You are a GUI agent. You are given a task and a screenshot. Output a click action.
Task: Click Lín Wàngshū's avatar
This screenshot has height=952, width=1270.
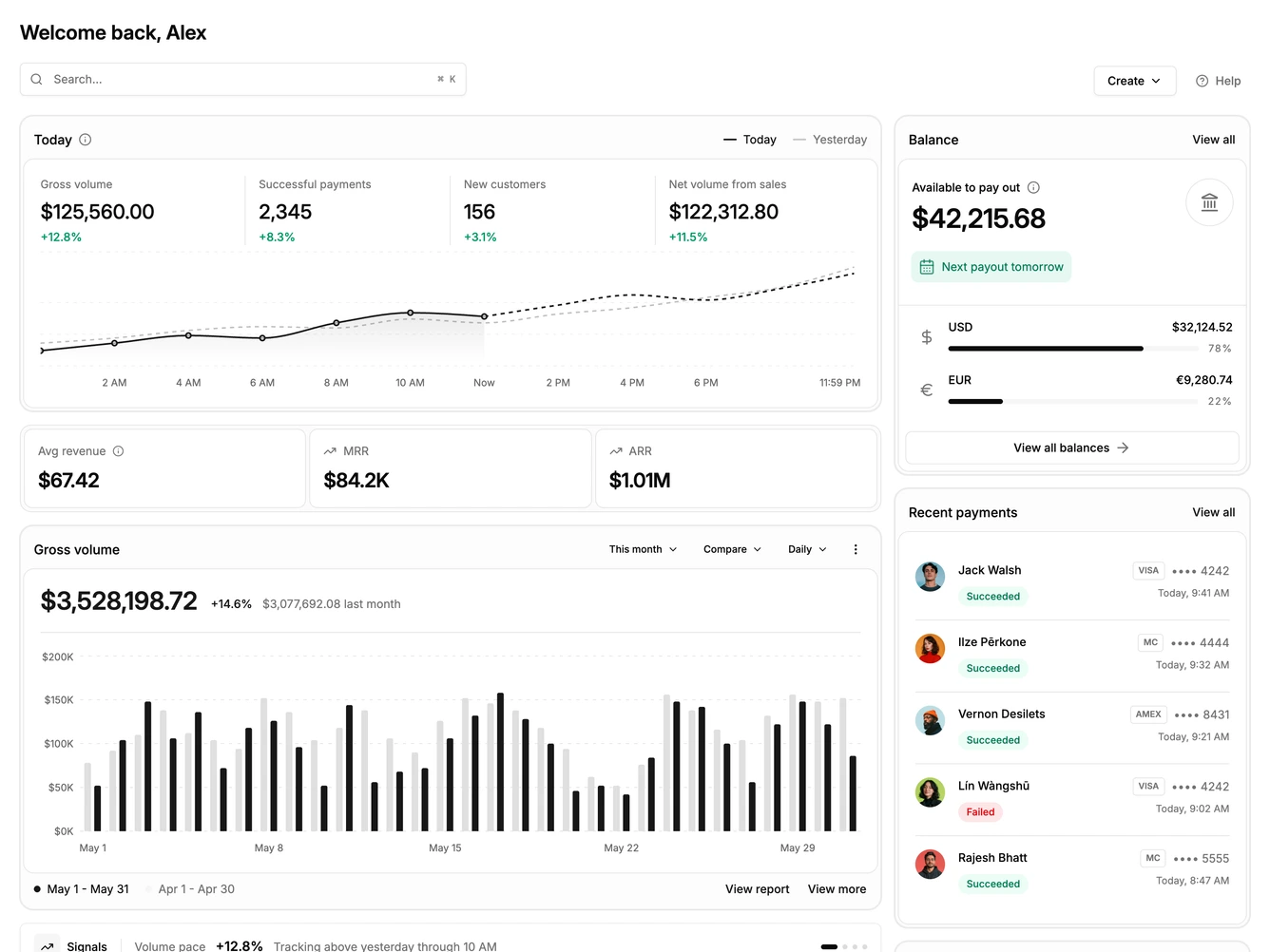tap(930, 791)
